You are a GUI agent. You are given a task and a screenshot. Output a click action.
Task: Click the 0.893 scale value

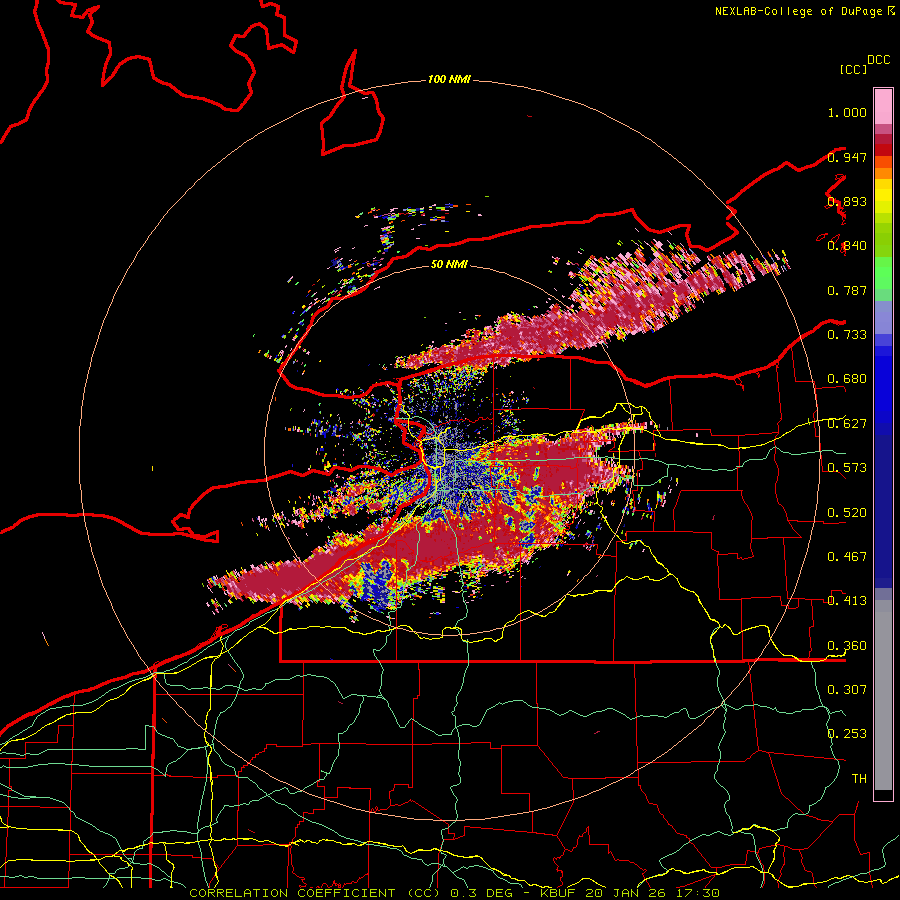[x=847, y=201]
